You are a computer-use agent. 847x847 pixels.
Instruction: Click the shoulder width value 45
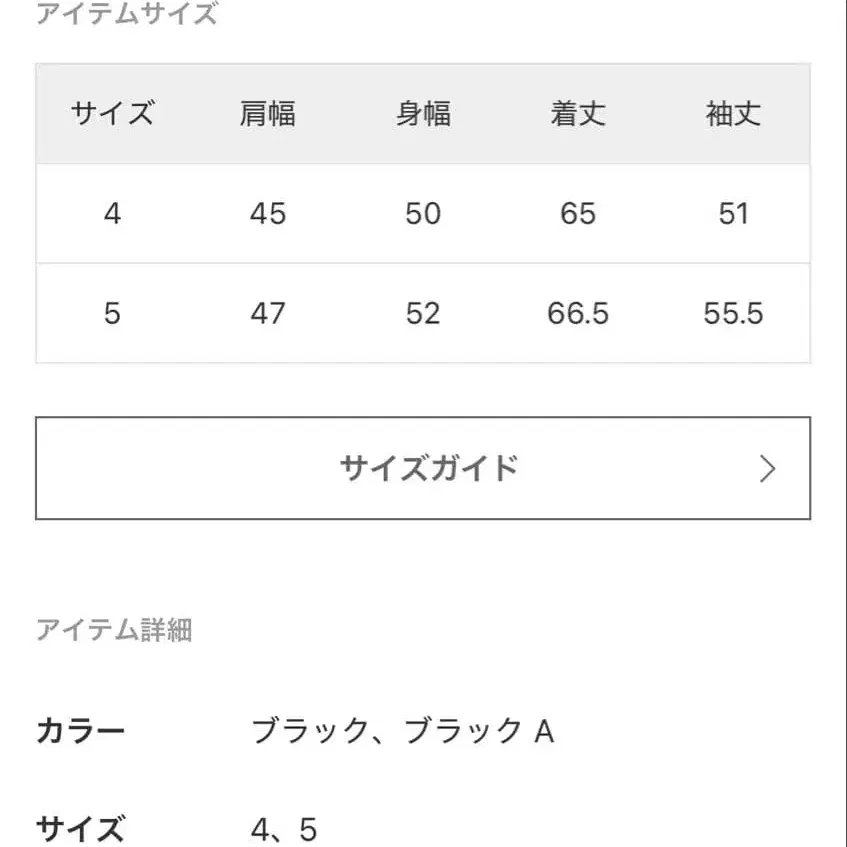pyautogui.click(x=267, y=213)
